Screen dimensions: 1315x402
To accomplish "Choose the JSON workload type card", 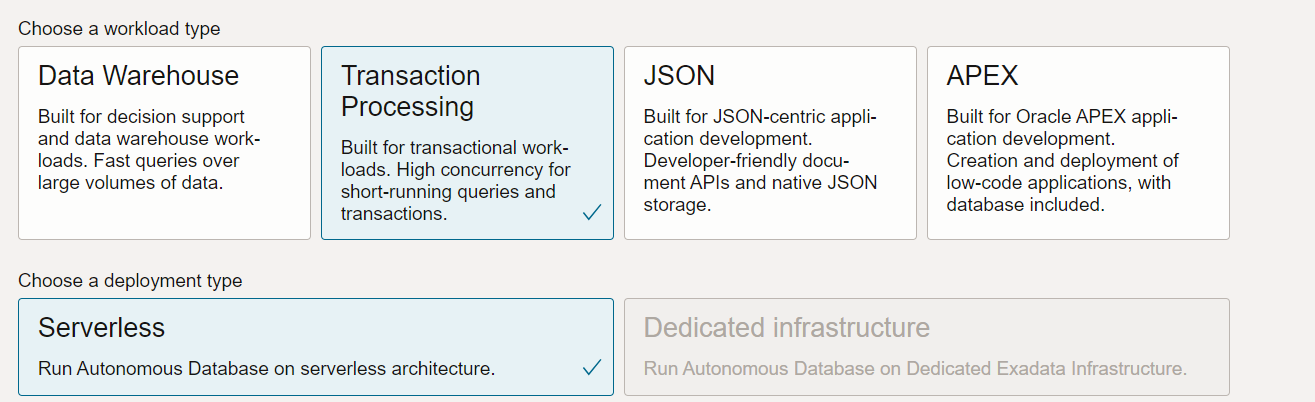I will 770,143.
